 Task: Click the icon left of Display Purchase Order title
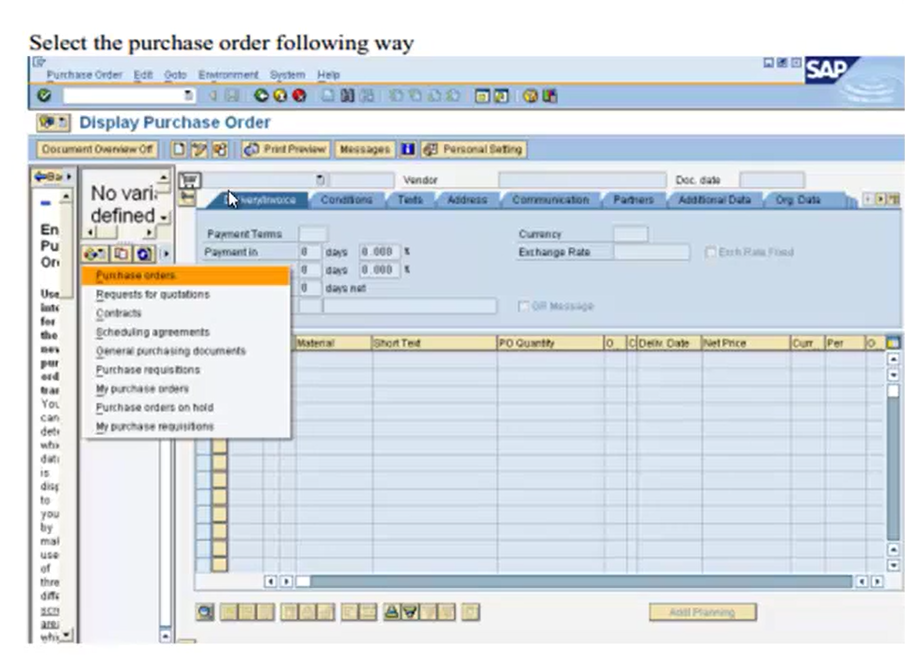pyautogui.click(x=53, y=122)
